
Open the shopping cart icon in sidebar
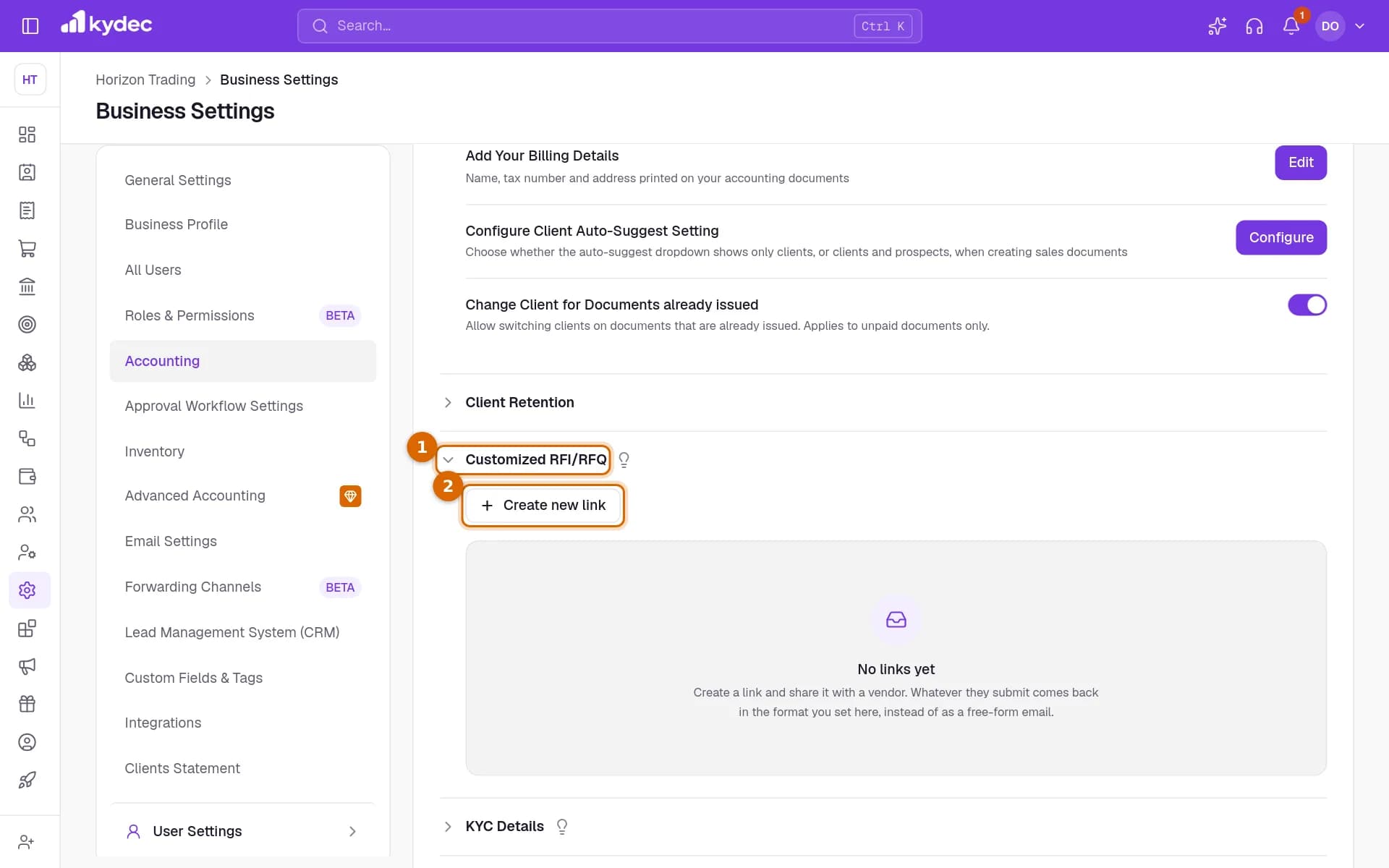coord(27,248)
